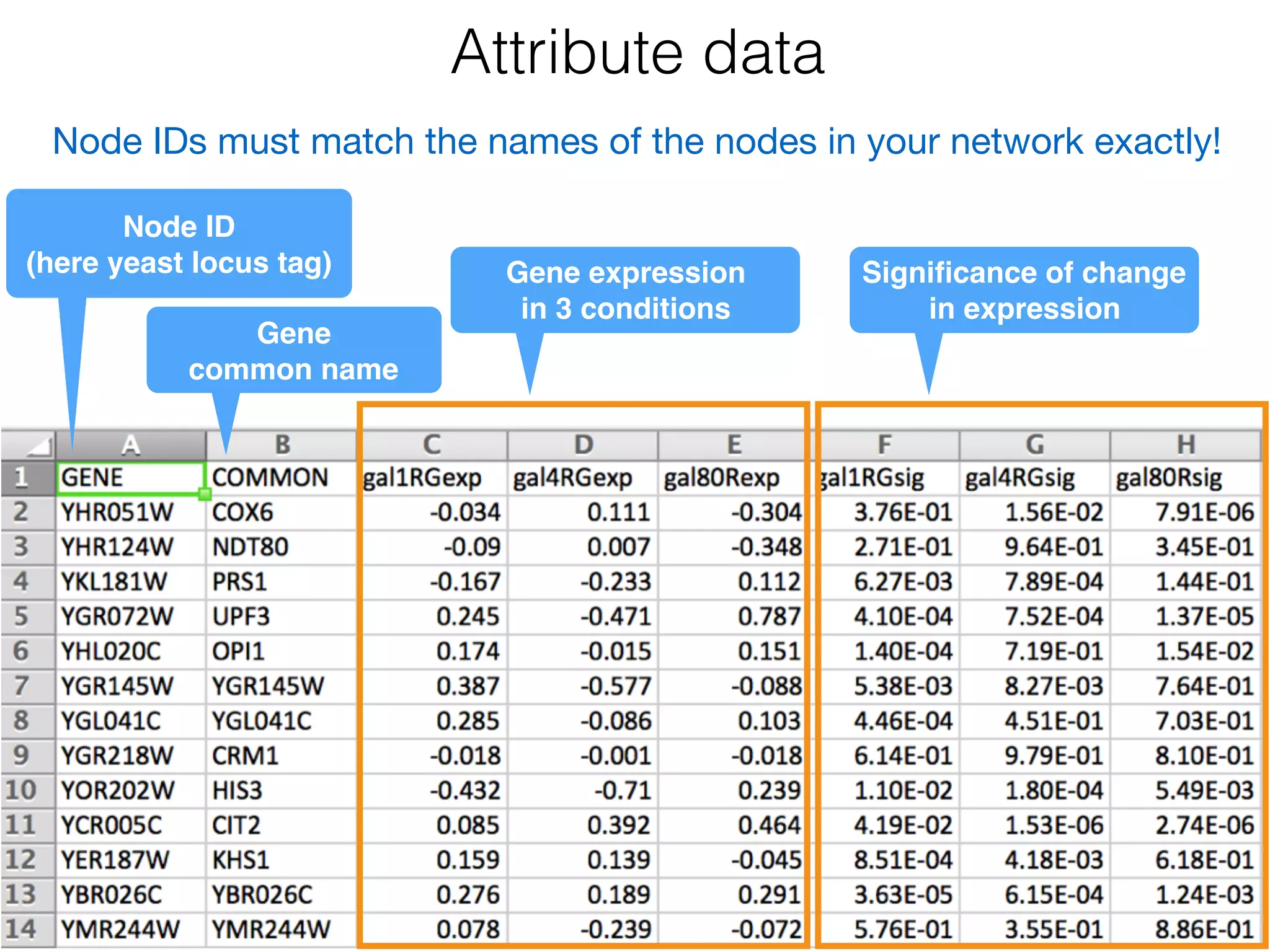This screenshot has height=952, width=1270.
Task: Select the YGR072W cell
Action: click(x=131, y=617)
